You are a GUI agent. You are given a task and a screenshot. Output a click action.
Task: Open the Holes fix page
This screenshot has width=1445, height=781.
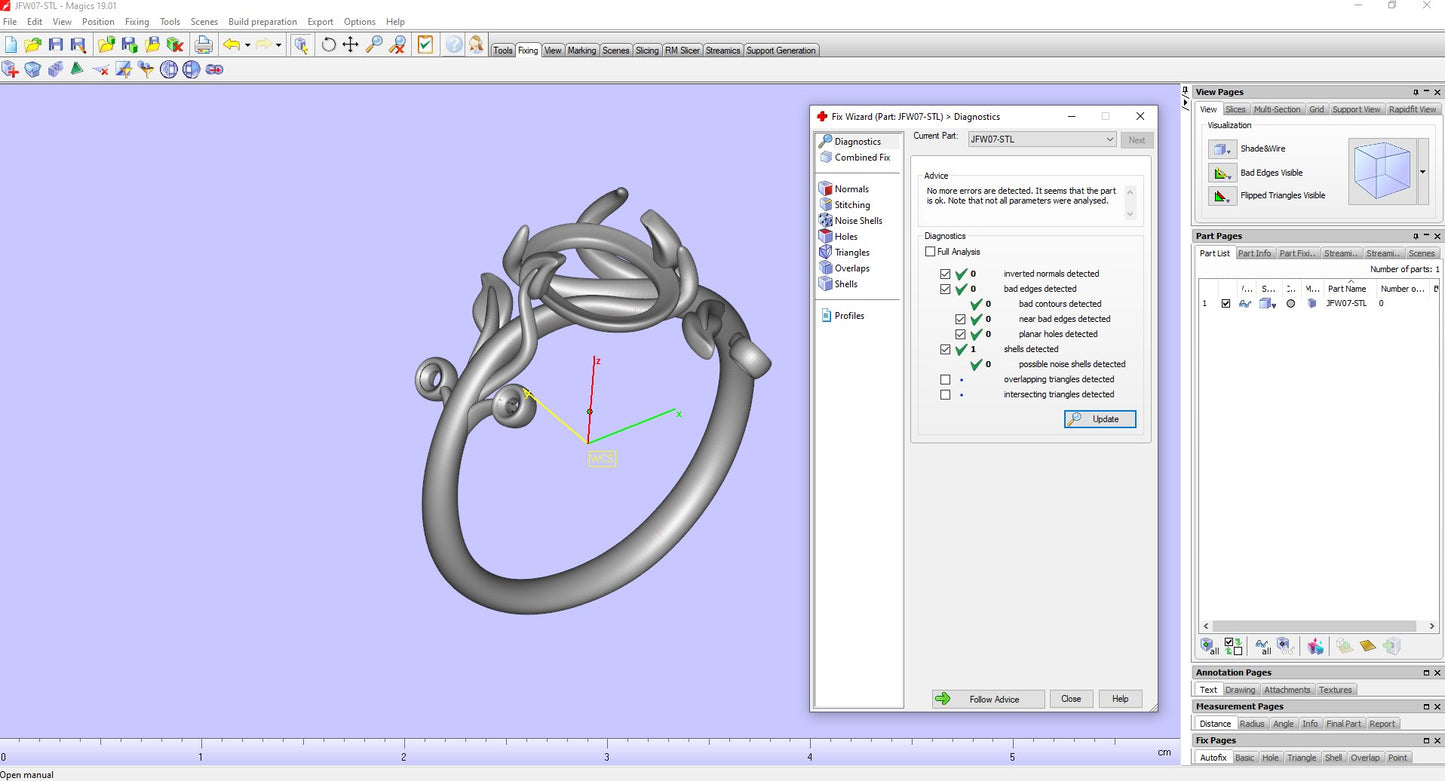pyautogui.click(x=845, y=237)
